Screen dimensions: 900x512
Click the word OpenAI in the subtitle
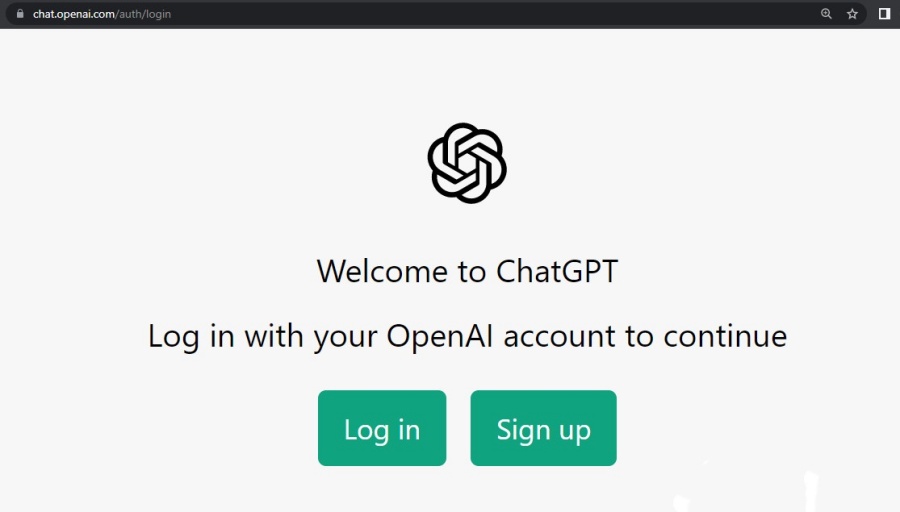pyautogui.click(x=440, y=336)
